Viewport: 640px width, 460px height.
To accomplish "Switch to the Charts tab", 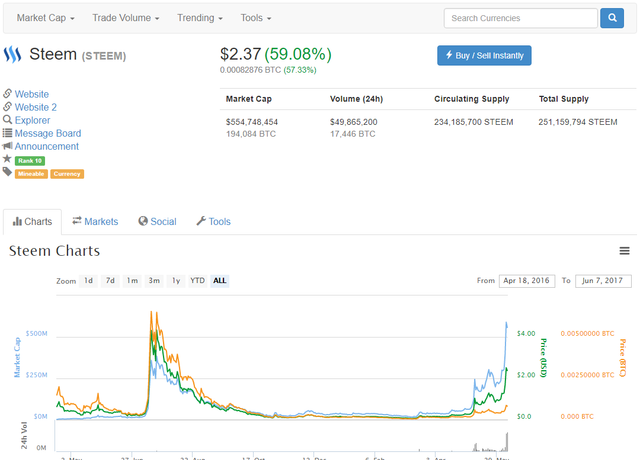I will click(x=32, y=222).
